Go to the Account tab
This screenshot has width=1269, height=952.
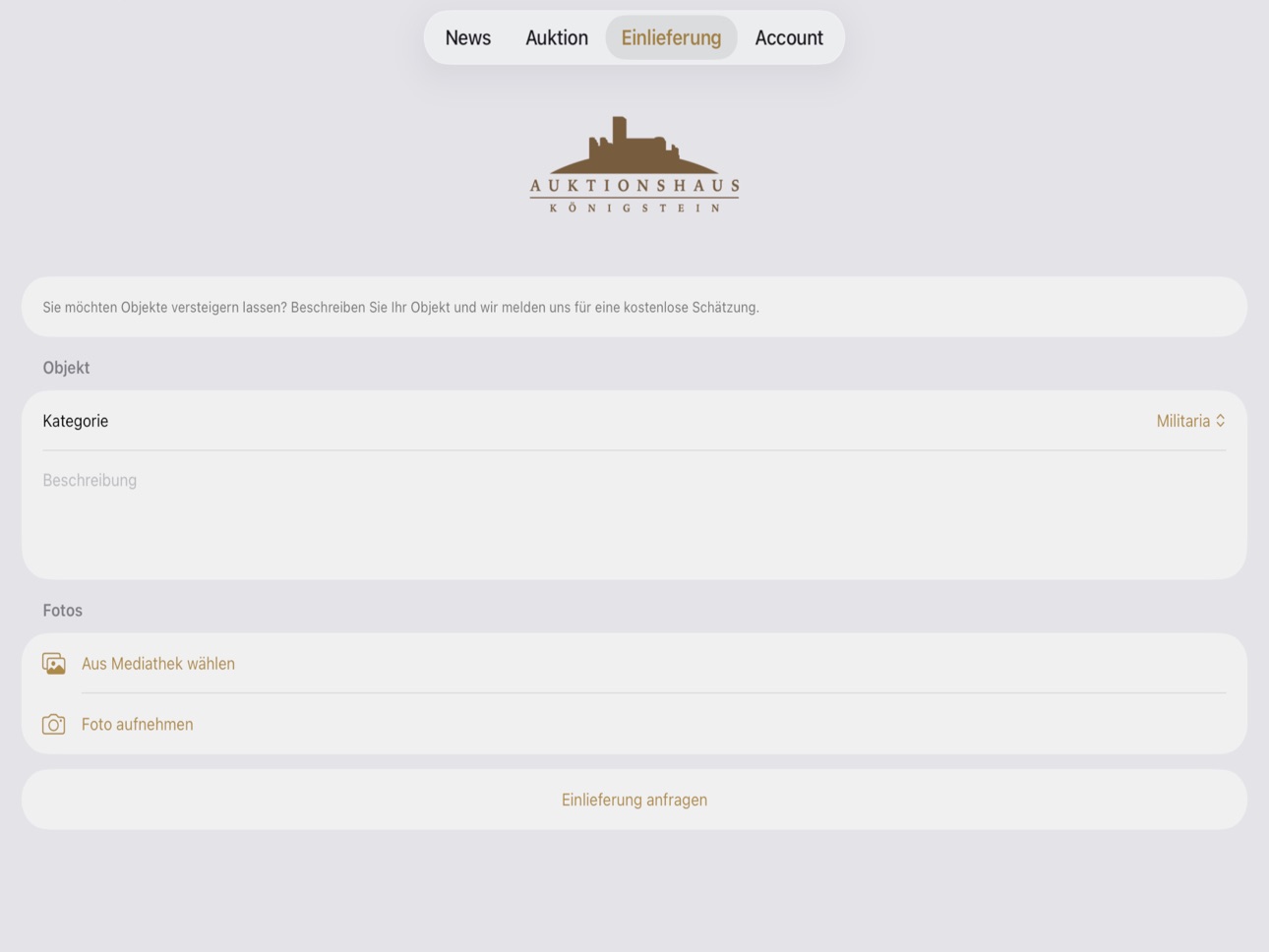[789, 37]
